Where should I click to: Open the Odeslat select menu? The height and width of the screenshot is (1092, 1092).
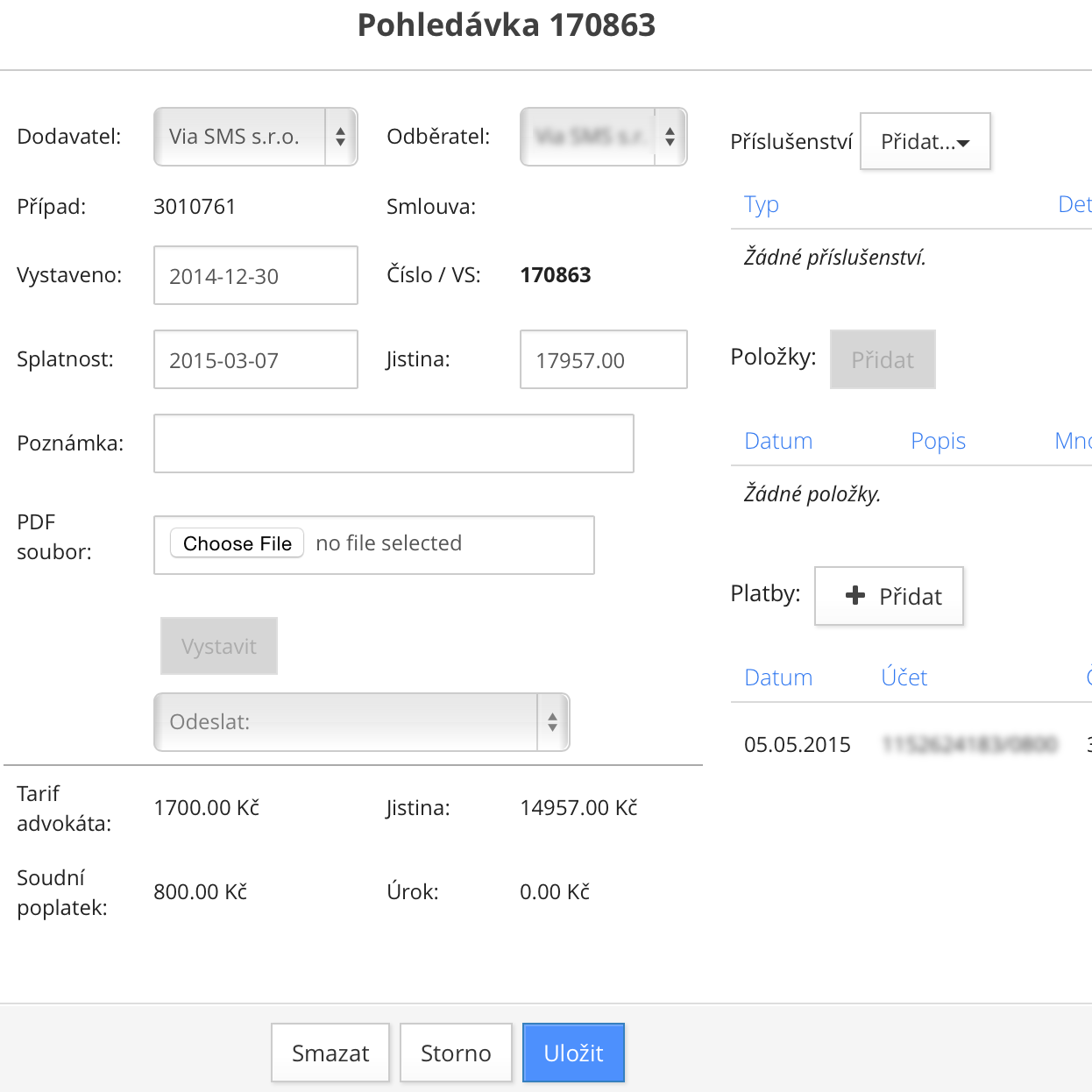pos(361,722)
